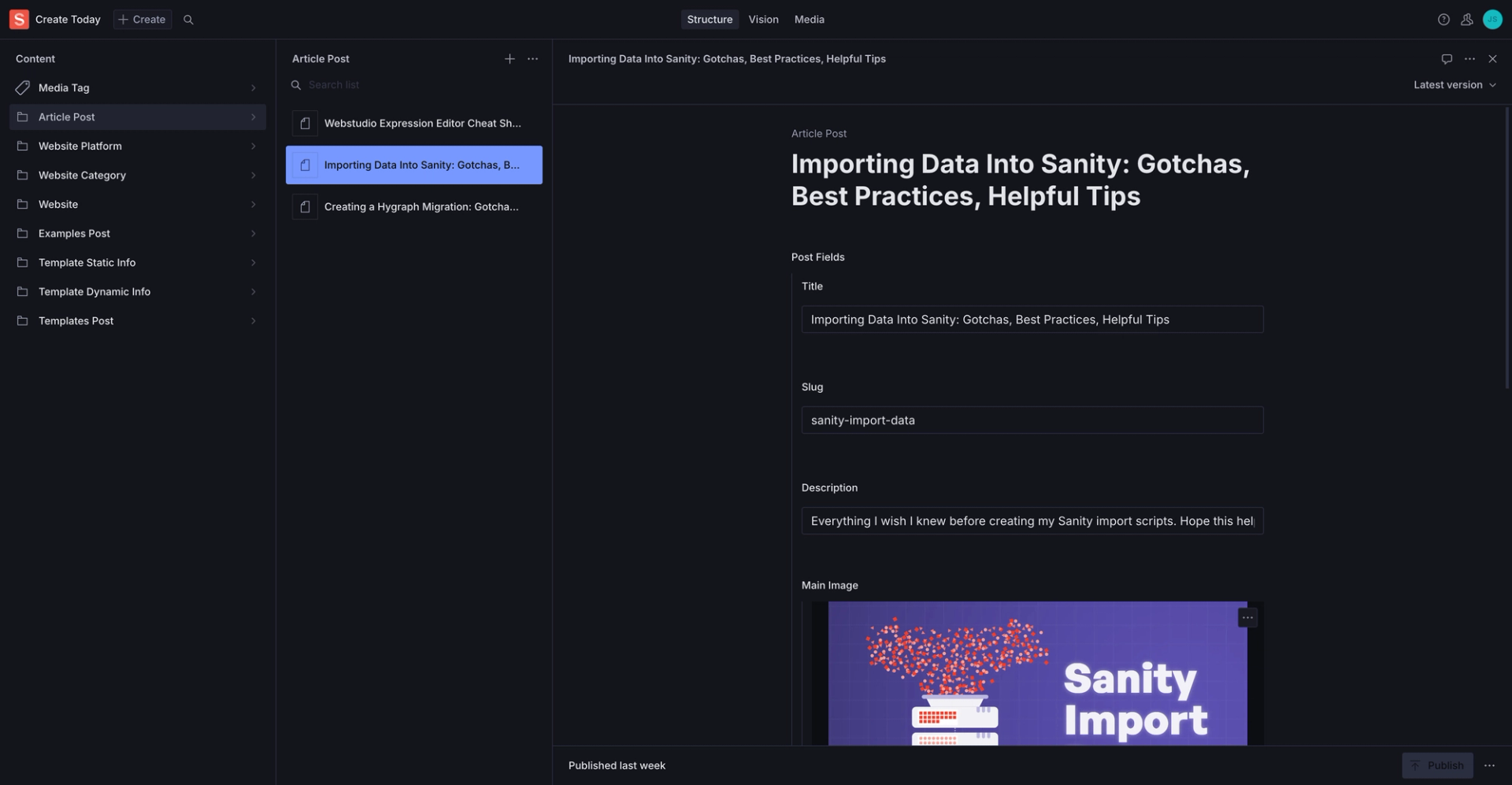The width and height of the screenshot is (1512, 785).
Task: Open the user avatar menu
Action: (x=1492, y=19)
